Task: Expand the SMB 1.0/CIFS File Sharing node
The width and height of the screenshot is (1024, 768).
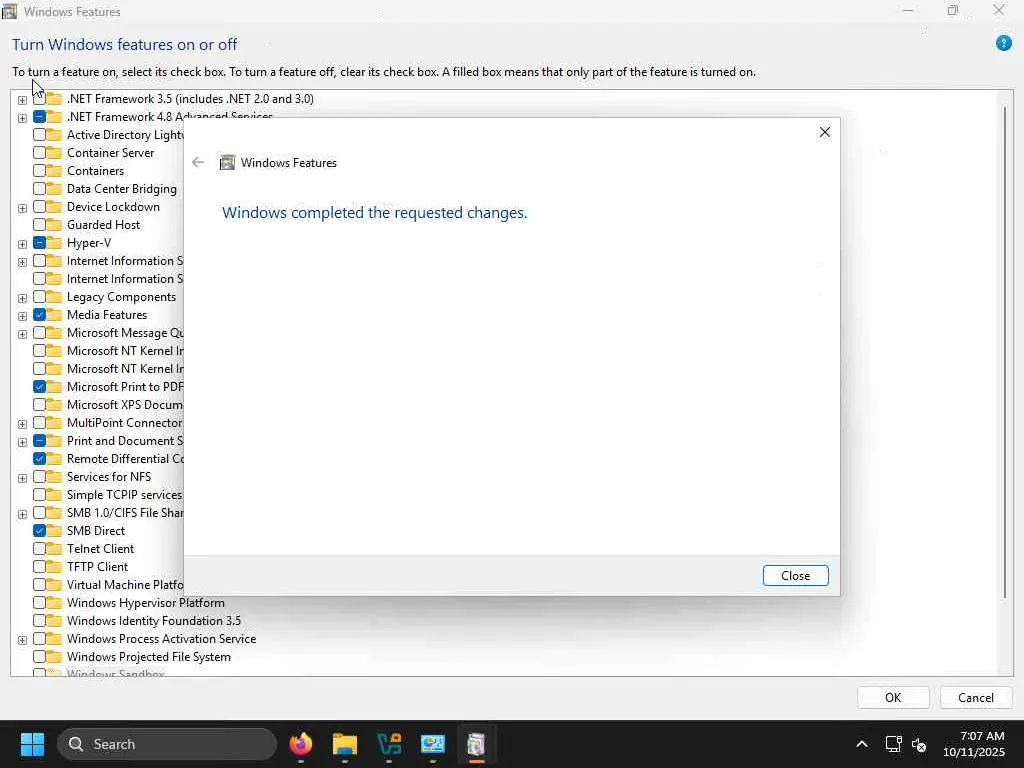Action: pos(22,514)
